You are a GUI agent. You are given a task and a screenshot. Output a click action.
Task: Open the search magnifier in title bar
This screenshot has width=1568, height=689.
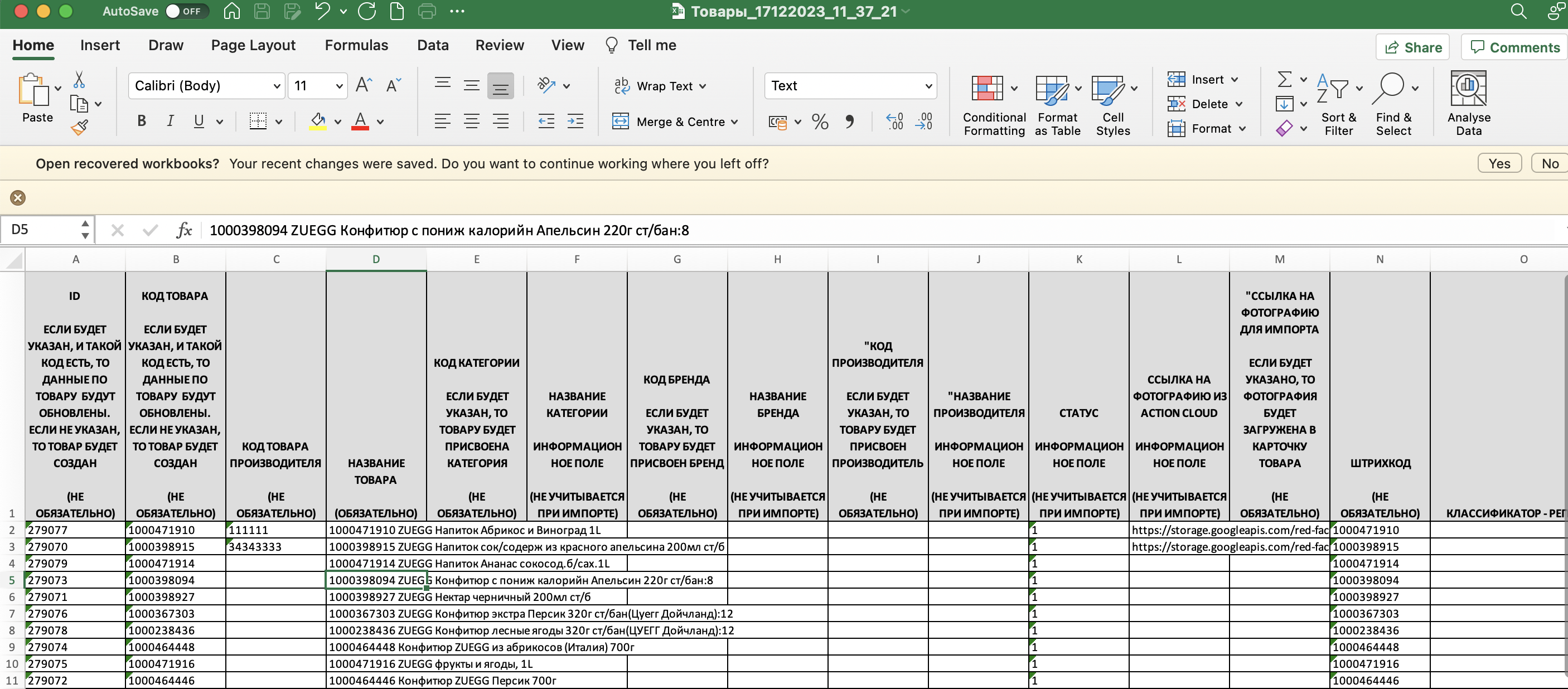(x=1518, y=11)
